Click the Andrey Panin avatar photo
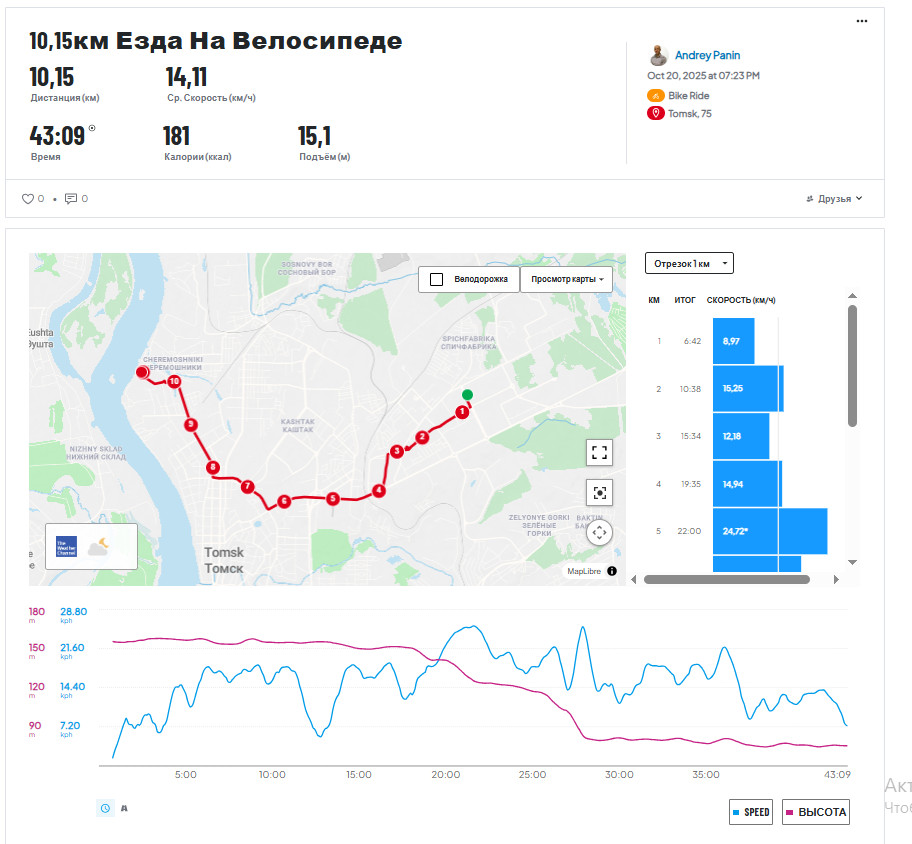912x844 pixels. tap(658, 55)
